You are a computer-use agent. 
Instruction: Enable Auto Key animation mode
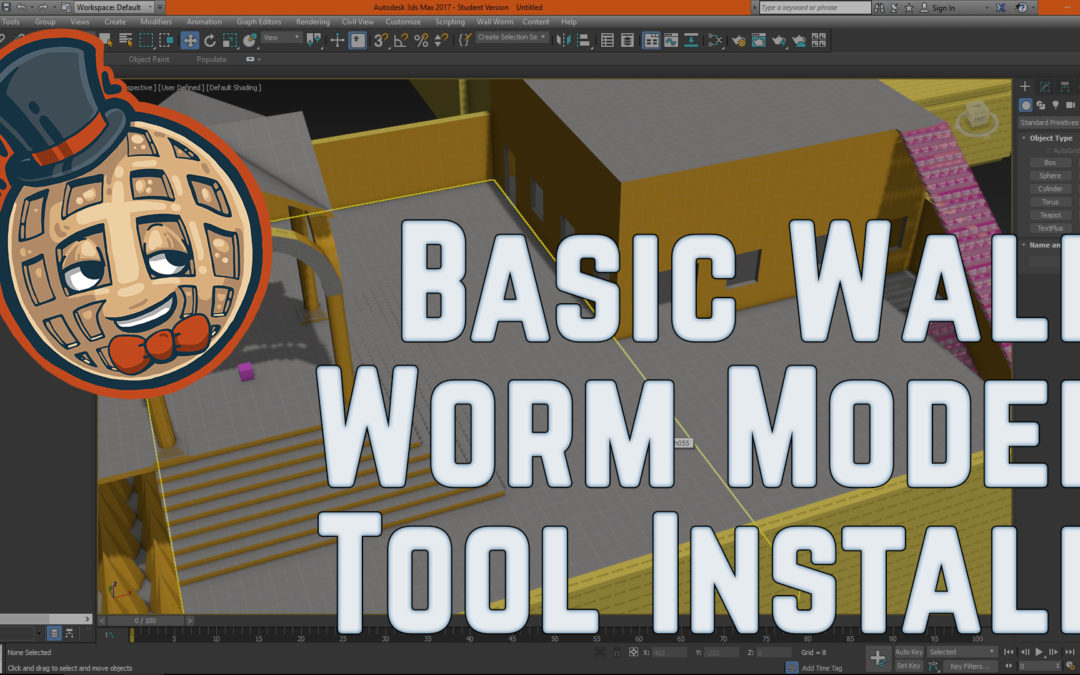point(908,652)
